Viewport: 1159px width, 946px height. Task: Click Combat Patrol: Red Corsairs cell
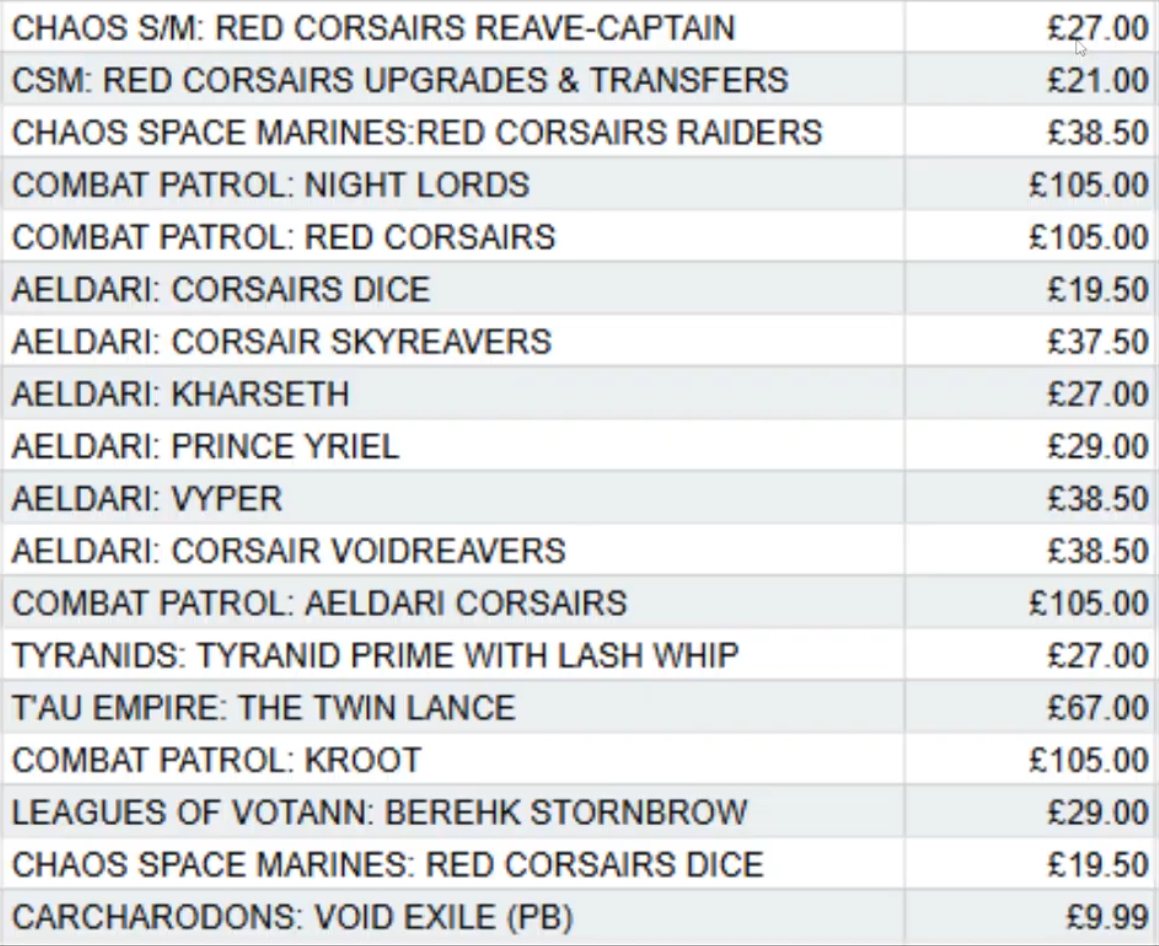tap(284, 237)
